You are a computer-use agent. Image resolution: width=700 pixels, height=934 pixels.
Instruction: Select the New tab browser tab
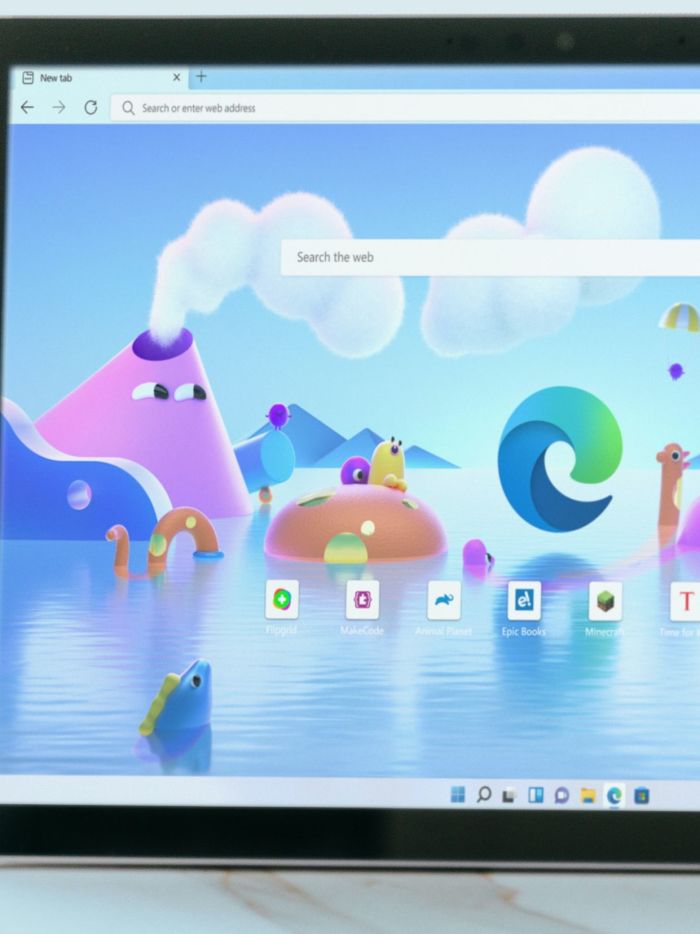click(99, 78)
